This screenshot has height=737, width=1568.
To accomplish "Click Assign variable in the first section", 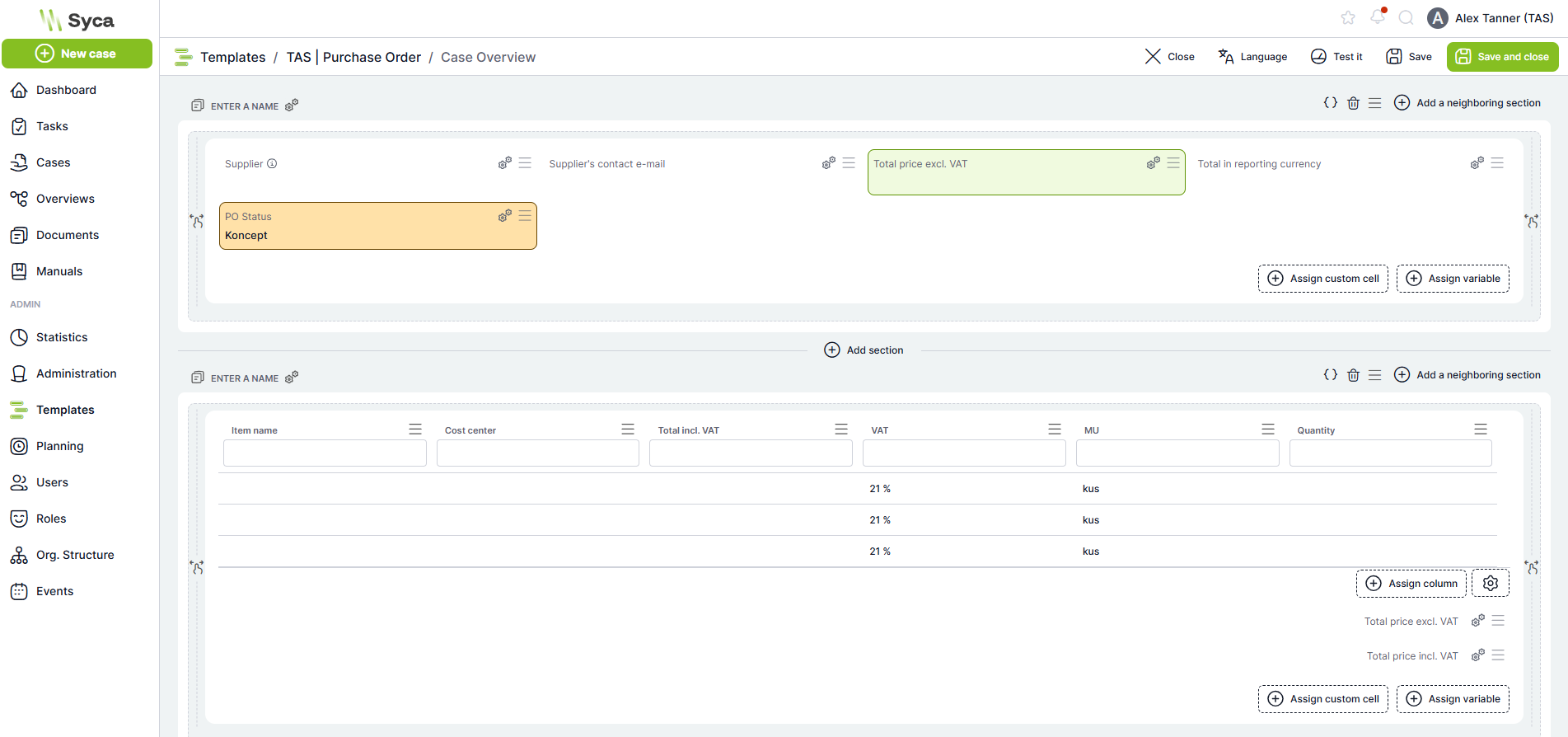I will [x=1453, y=279].
